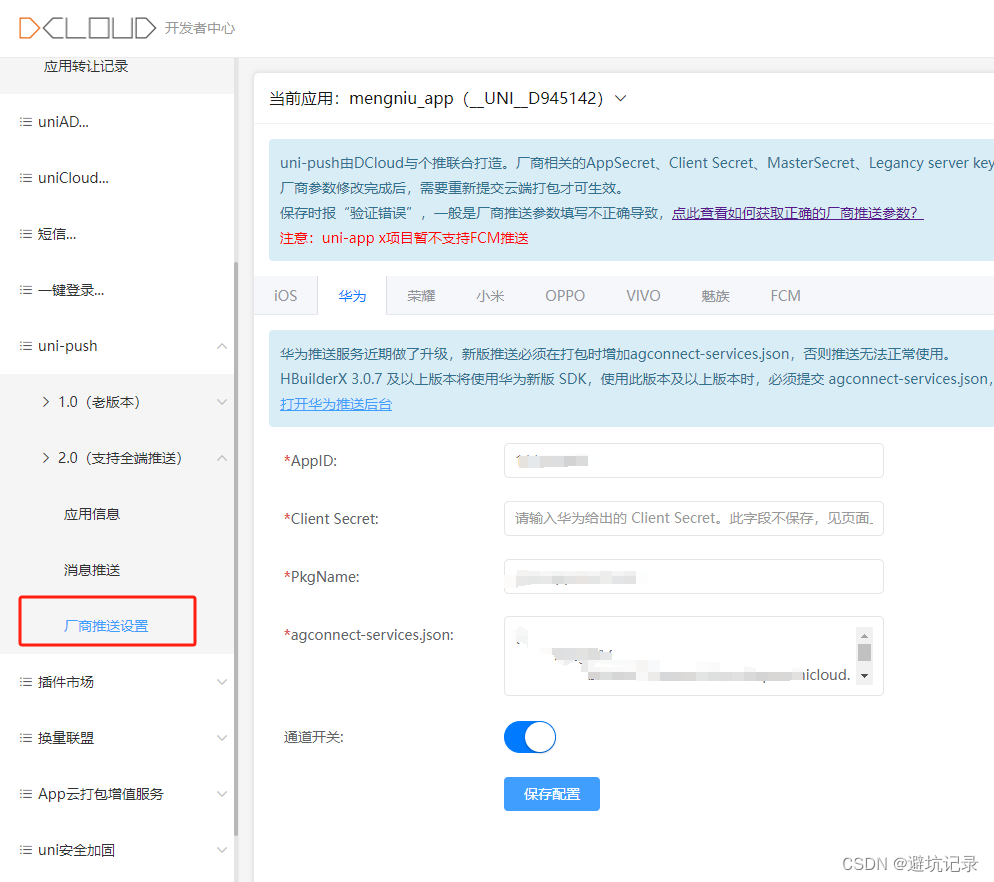Click the uniAD list icon
This screenshot has width=994, height=882.
[25, 122]
